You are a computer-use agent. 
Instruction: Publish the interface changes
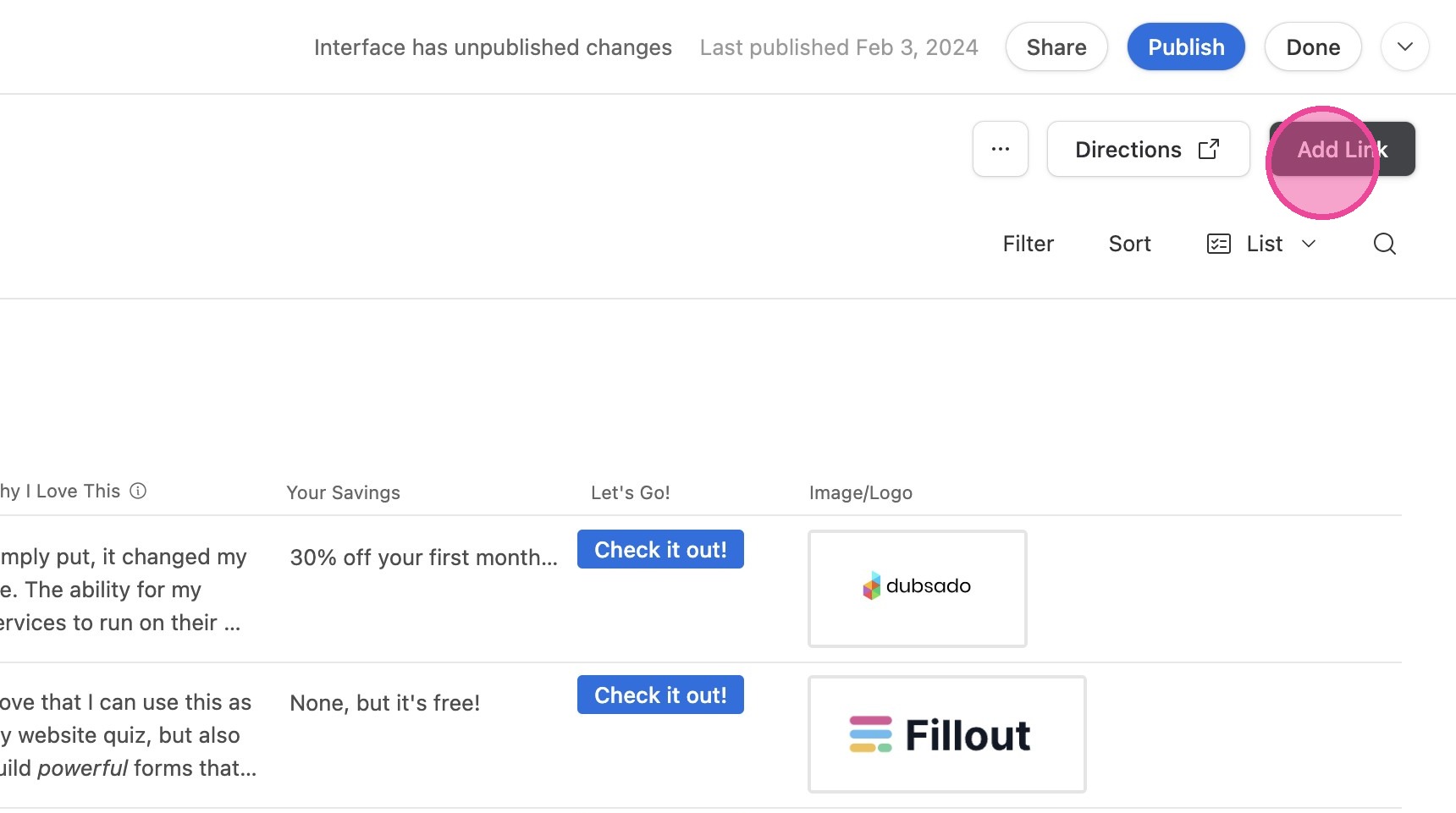point(1186,47)
